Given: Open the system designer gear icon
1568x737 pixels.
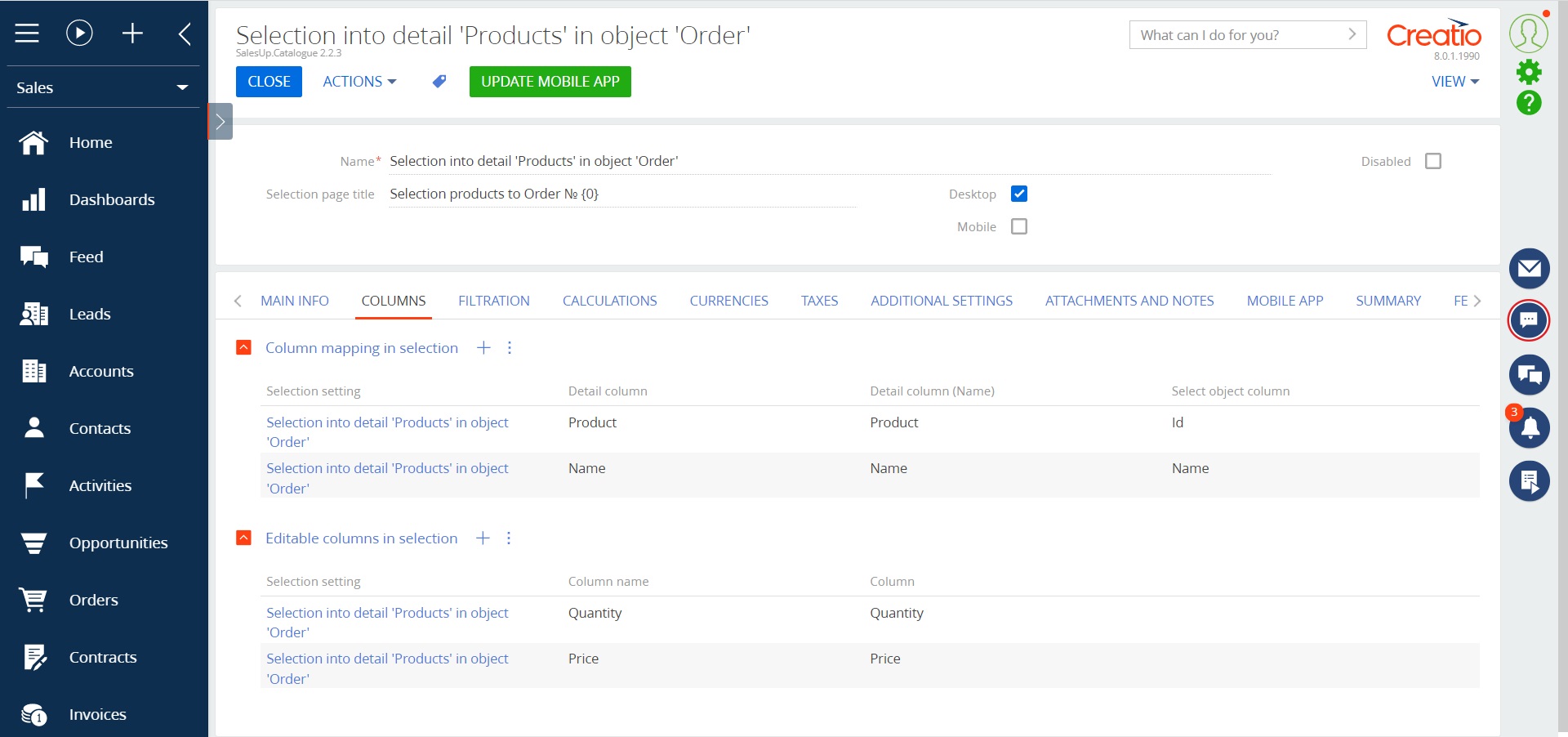Looking at the screenshot, I should (x=1530, y=72).
